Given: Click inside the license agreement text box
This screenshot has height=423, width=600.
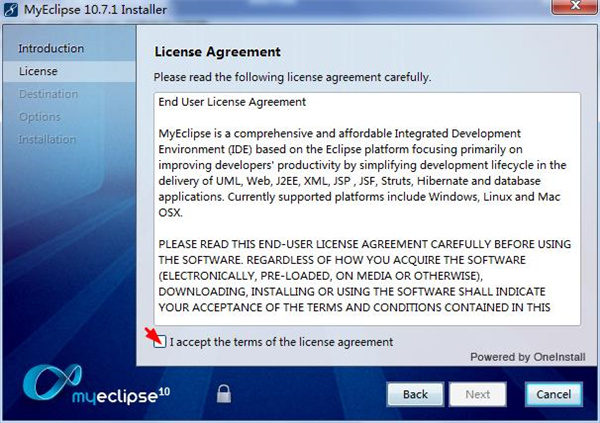Looking at the screenshot, I should click(367, 210).
